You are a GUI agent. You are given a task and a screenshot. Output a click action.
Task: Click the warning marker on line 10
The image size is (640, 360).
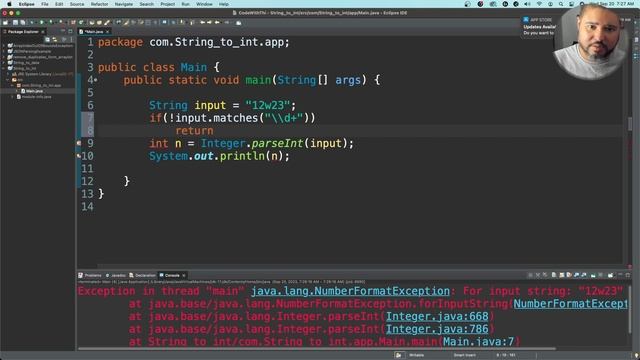click(79, 156)
